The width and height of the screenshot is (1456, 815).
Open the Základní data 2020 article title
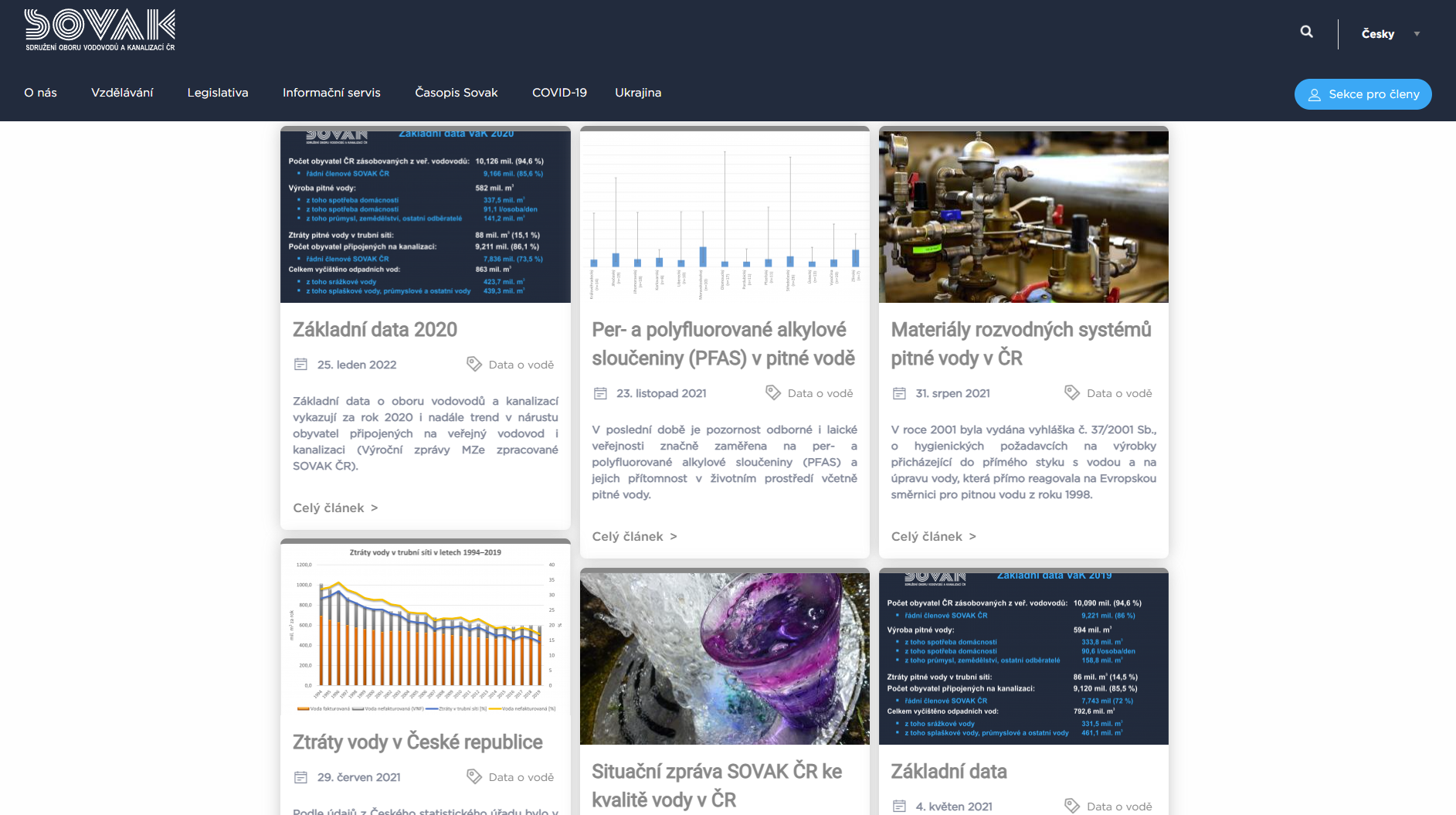(x=375, y=330)
